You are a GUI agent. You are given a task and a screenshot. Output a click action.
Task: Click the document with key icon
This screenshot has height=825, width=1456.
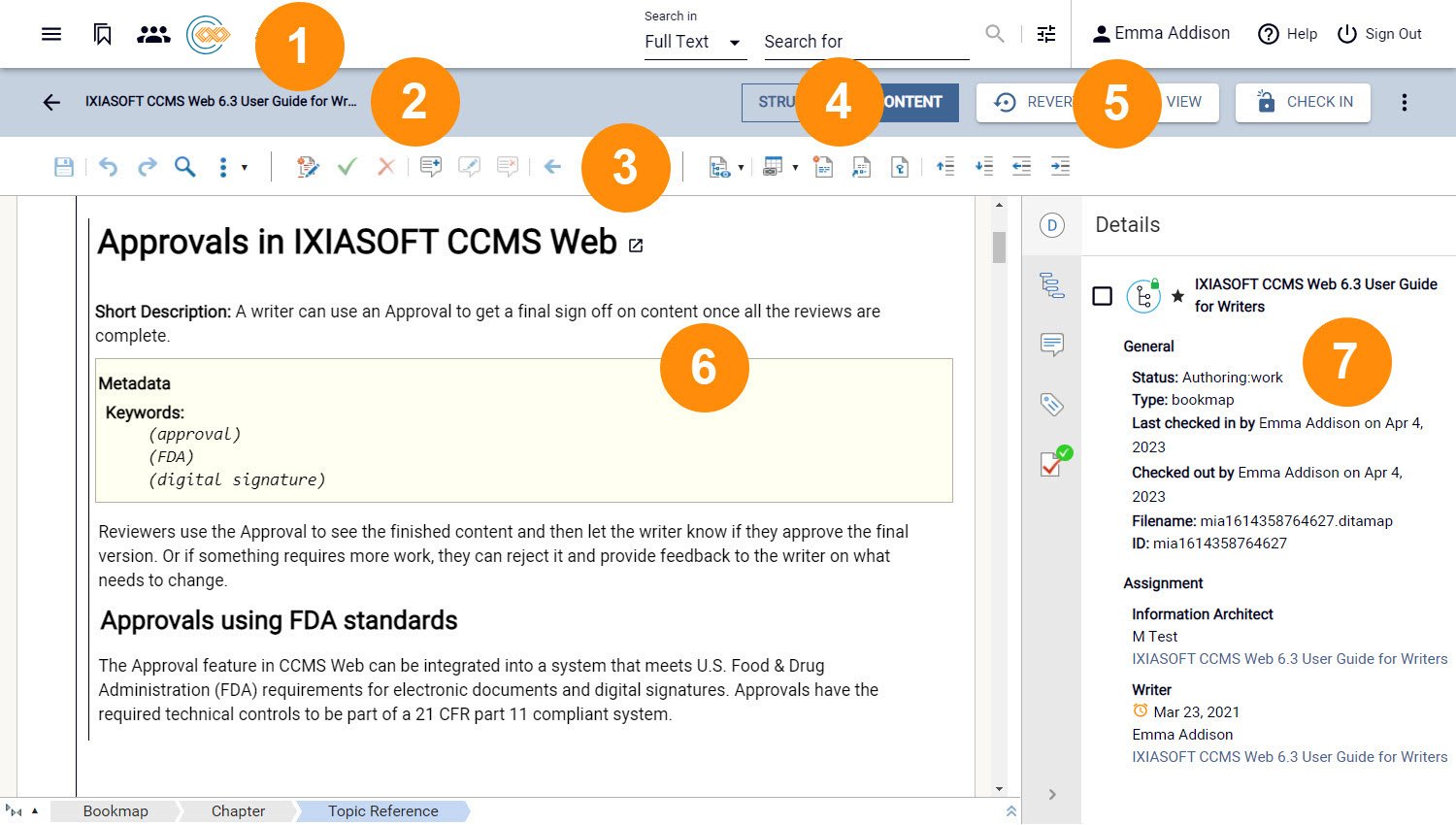(900, 167)
